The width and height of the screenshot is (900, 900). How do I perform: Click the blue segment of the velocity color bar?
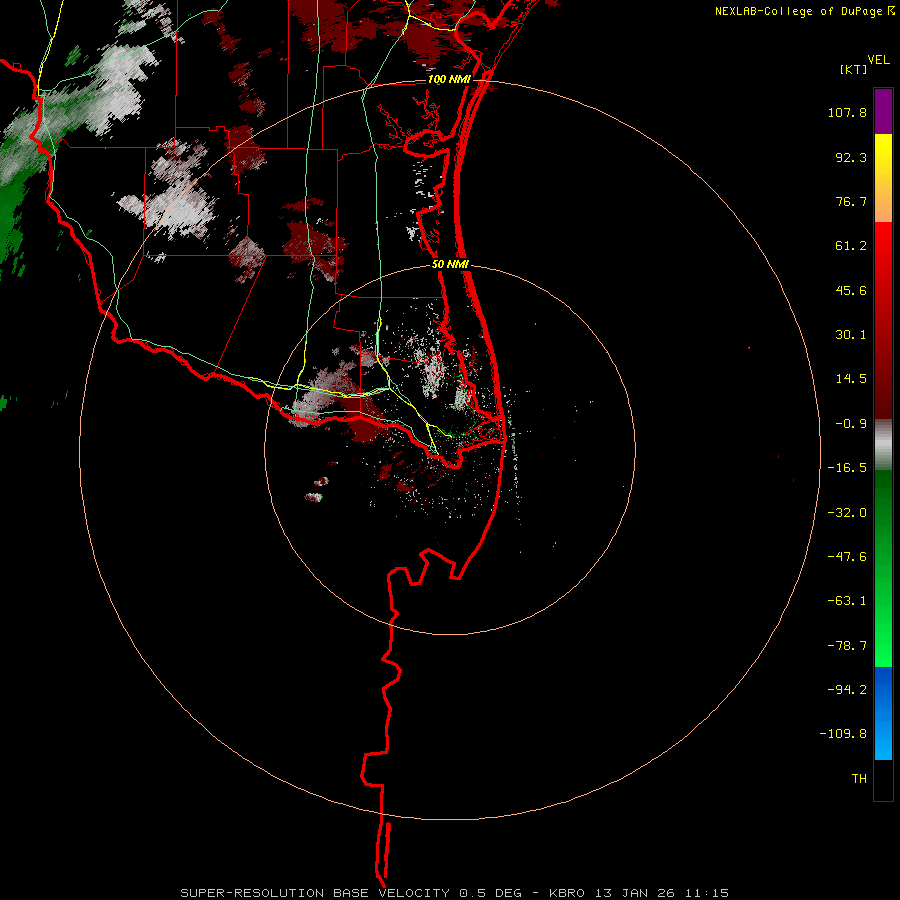click(883, 713)
